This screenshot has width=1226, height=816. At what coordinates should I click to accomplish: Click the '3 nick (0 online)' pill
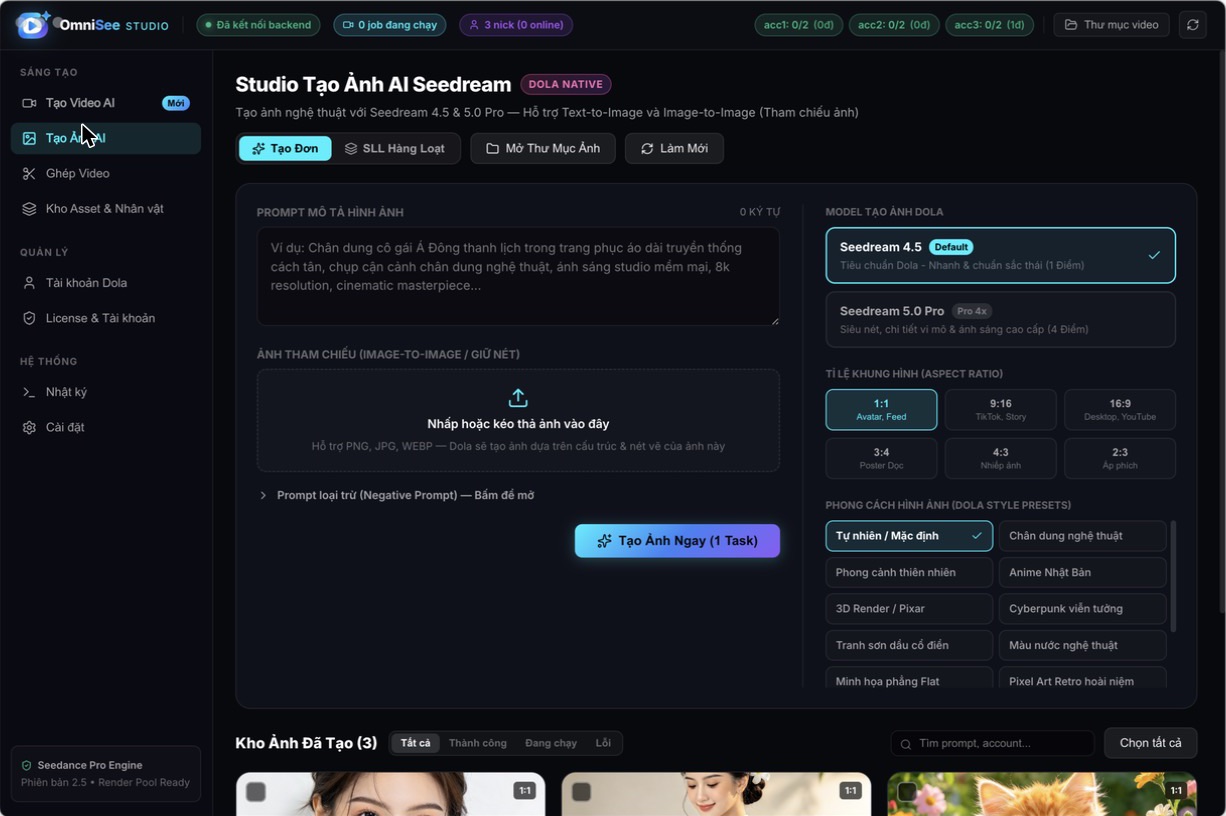[x=516, y=25]
